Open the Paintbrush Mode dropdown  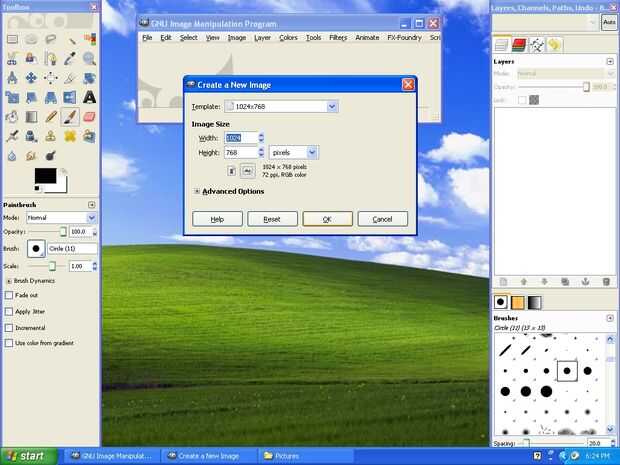[x=61, y=217]
